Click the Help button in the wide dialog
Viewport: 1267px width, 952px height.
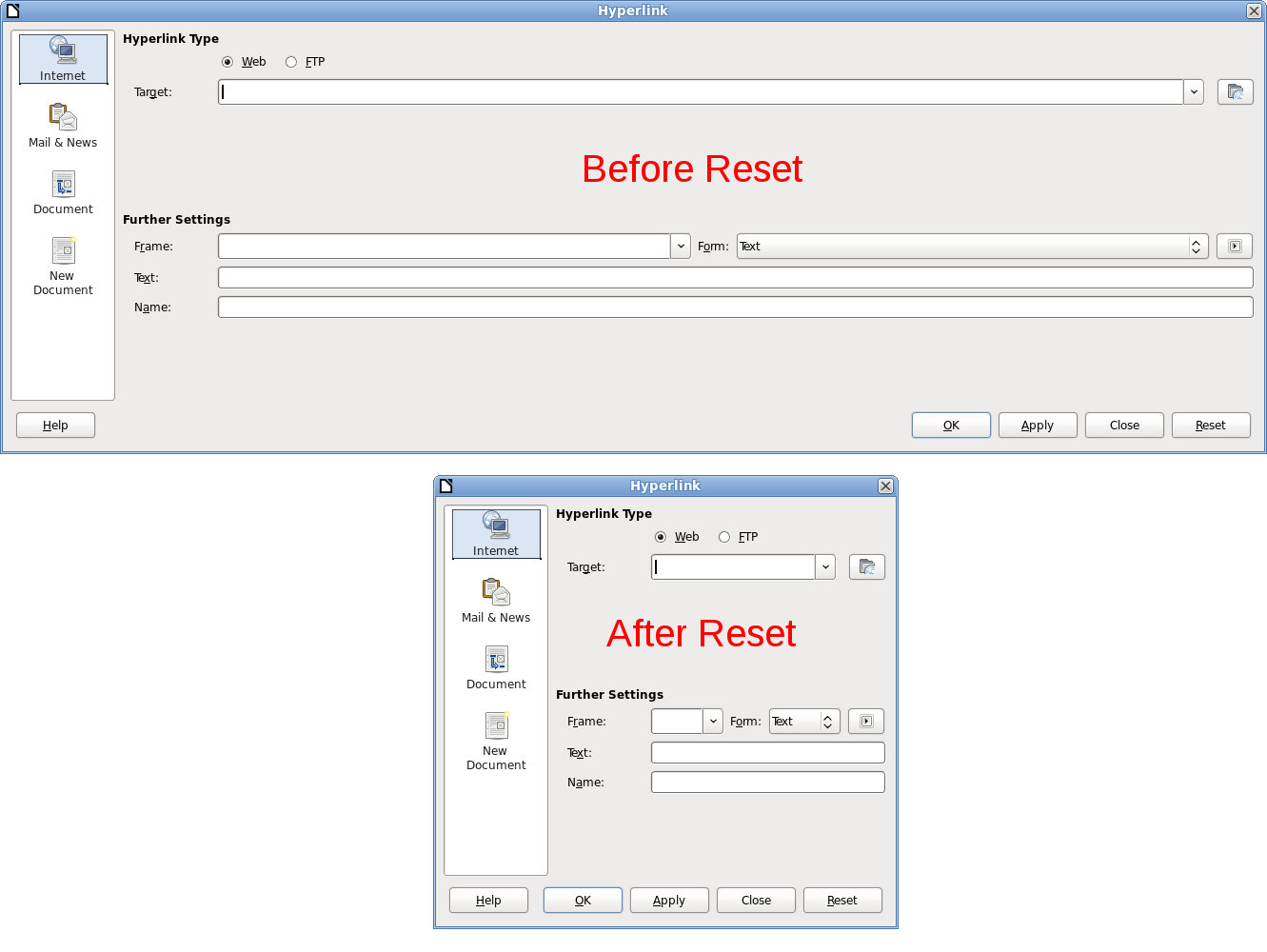tap(55, 426)
